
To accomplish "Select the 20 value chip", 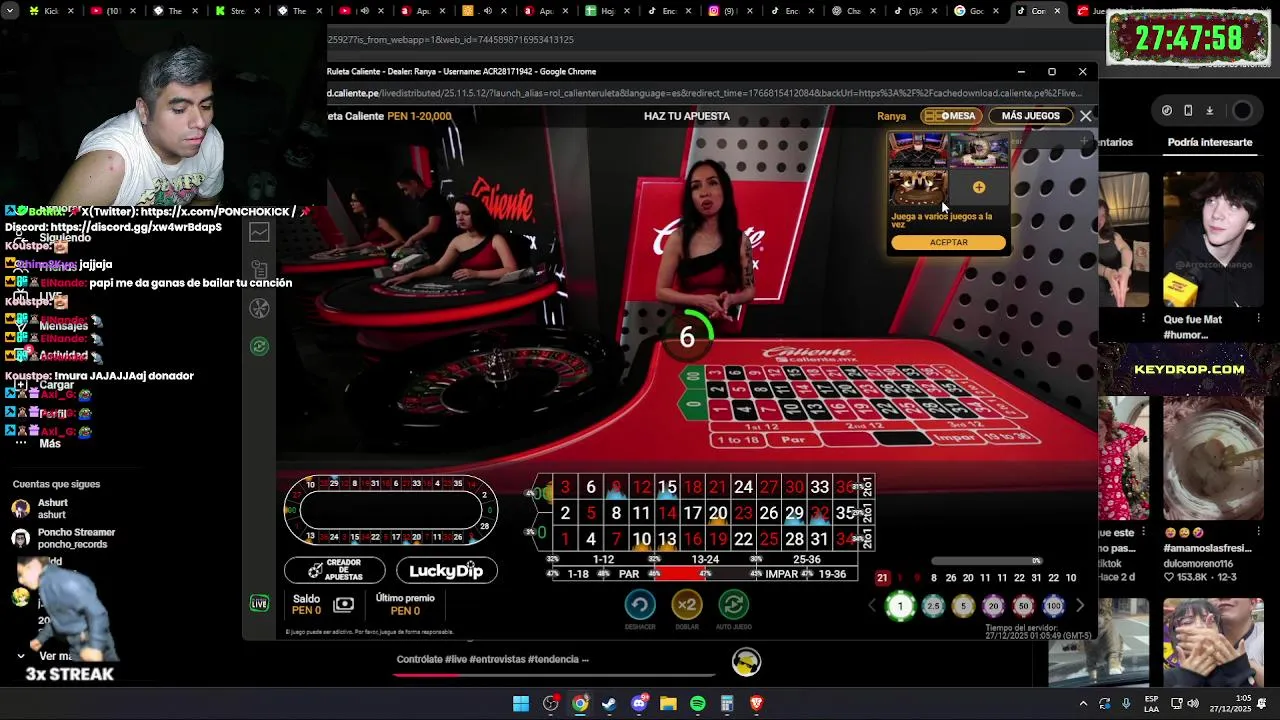I will (993, 606).
